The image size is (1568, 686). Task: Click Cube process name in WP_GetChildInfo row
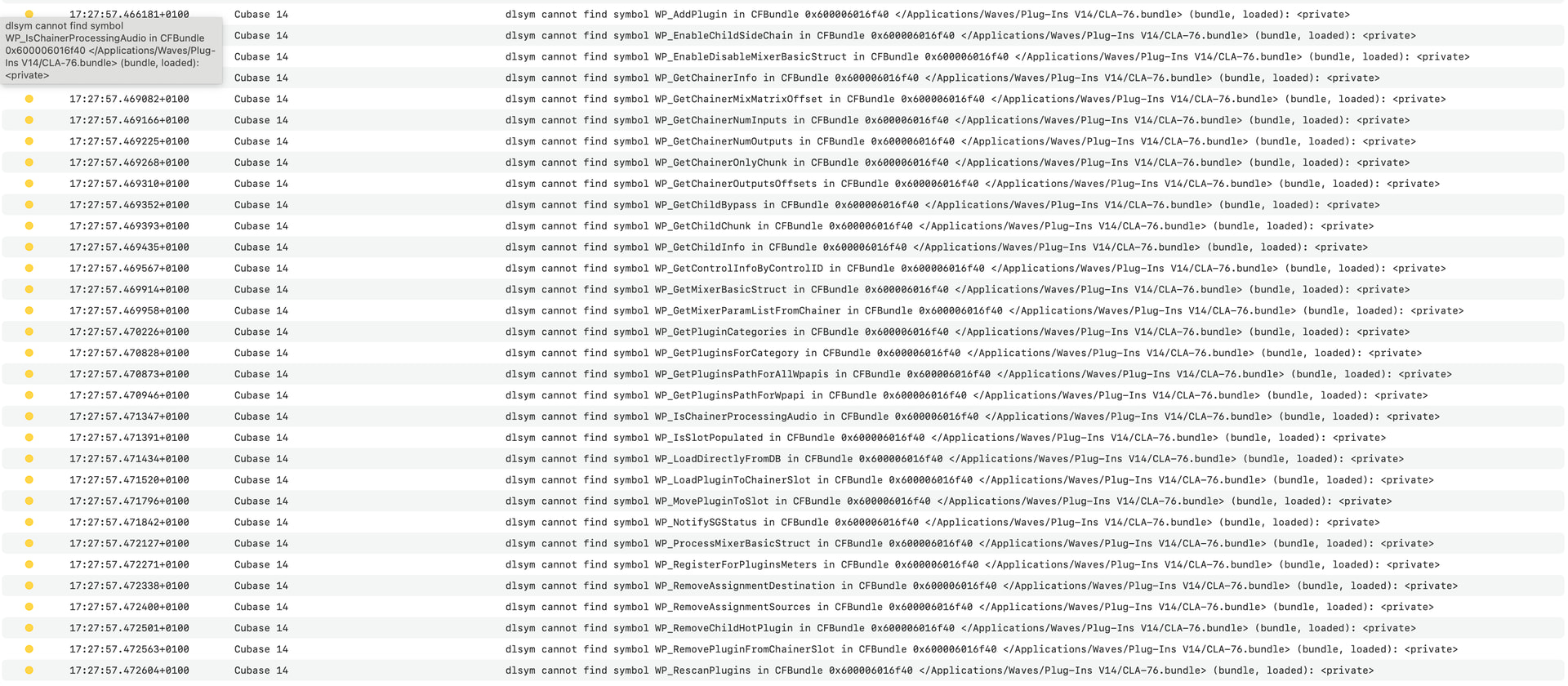coord(261,247)
